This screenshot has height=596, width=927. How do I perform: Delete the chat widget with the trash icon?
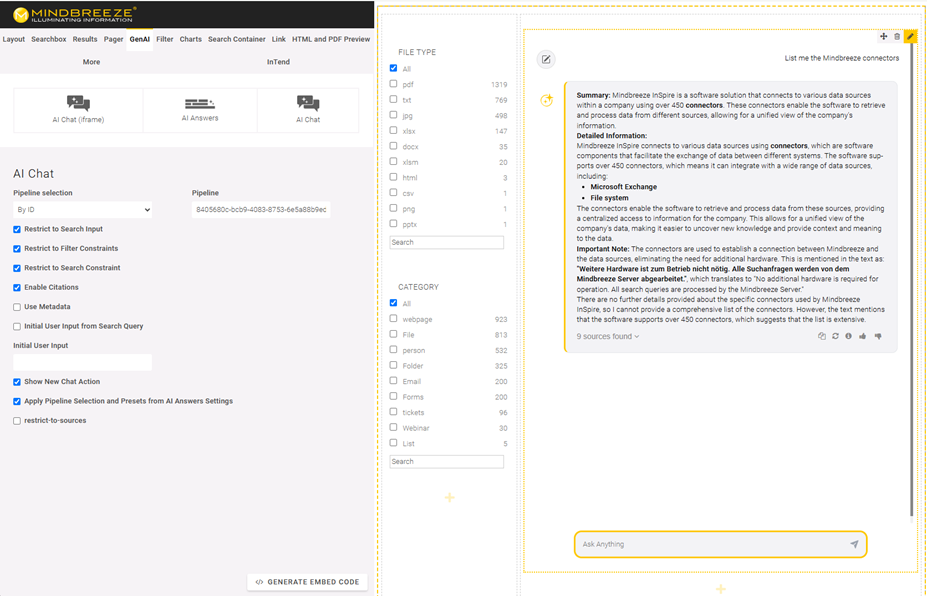[x=897, y=37]
